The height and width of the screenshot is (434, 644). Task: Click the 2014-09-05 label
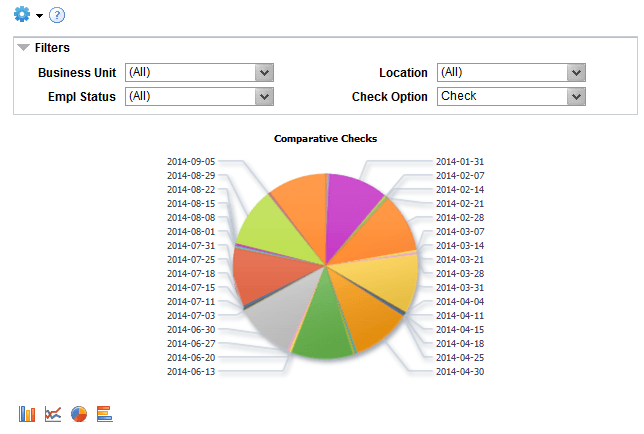click(x=191, y=162)
